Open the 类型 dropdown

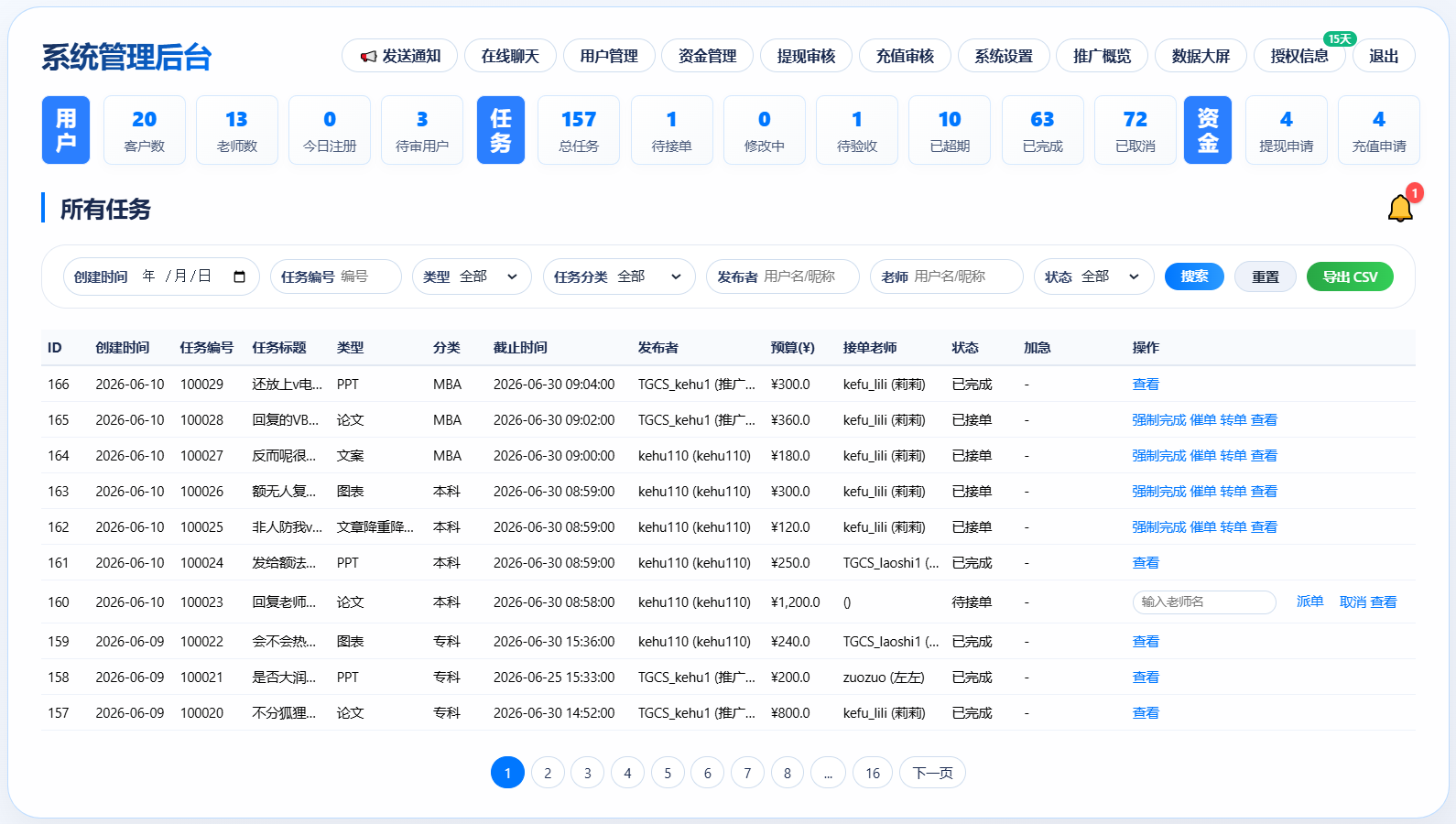(472, 276)
